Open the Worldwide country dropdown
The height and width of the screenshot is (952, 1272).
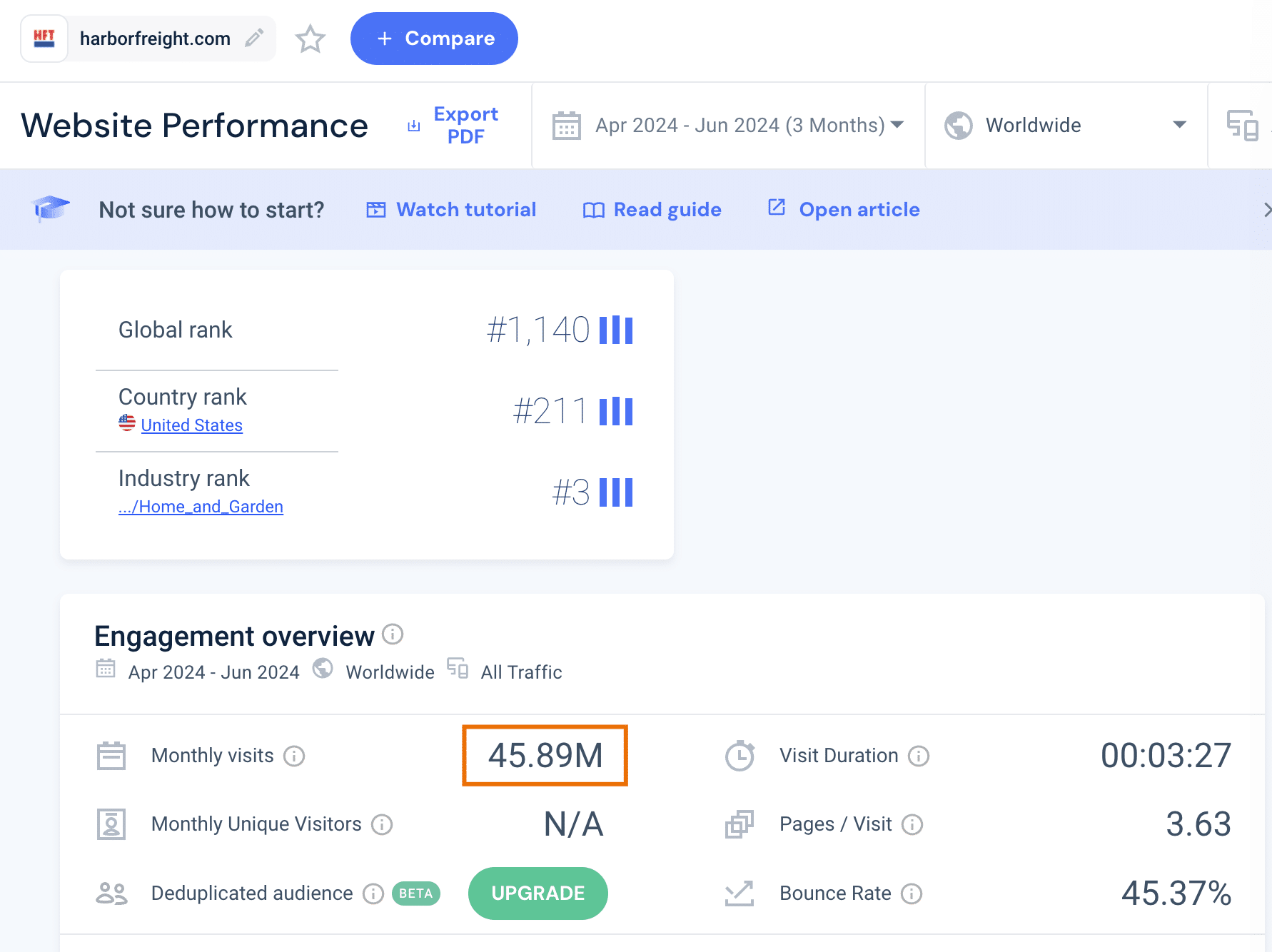[x=1066, y=126]
